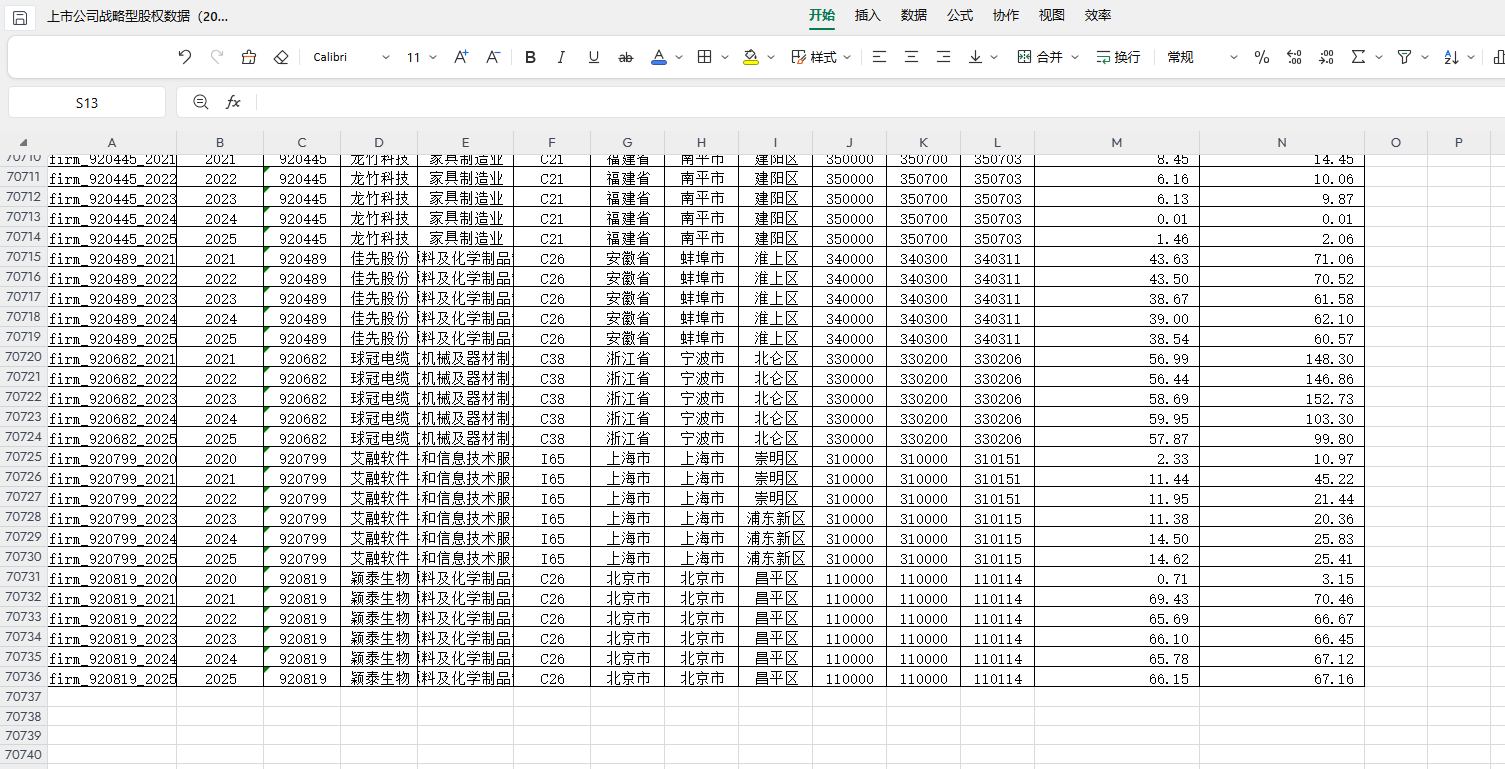Open the Calibri font name dropdown
This screenshot has height=769, width=1505.
[x=351, y=57]
